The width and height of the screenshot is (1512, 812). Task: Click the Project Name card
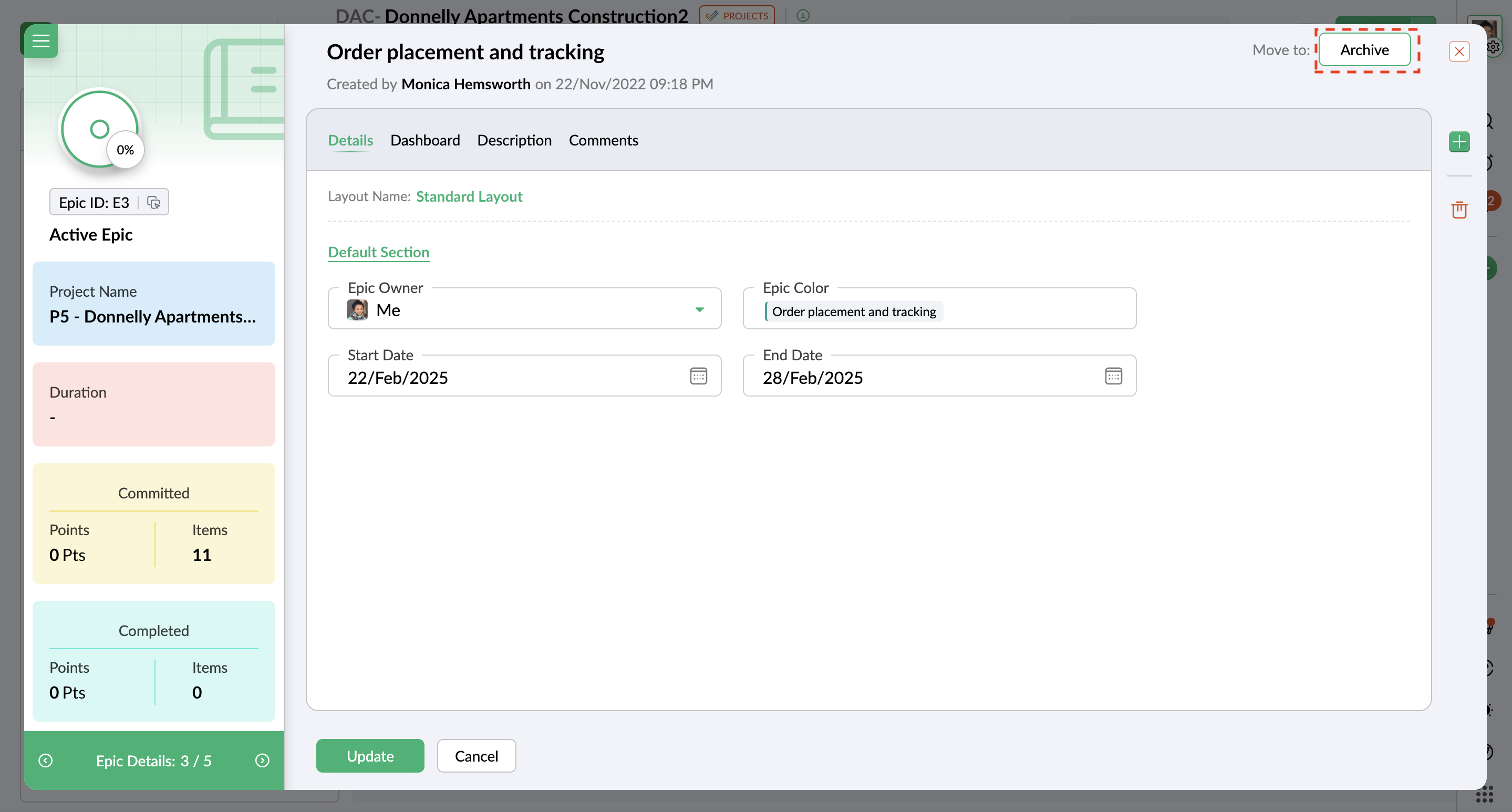click(154, 304)
